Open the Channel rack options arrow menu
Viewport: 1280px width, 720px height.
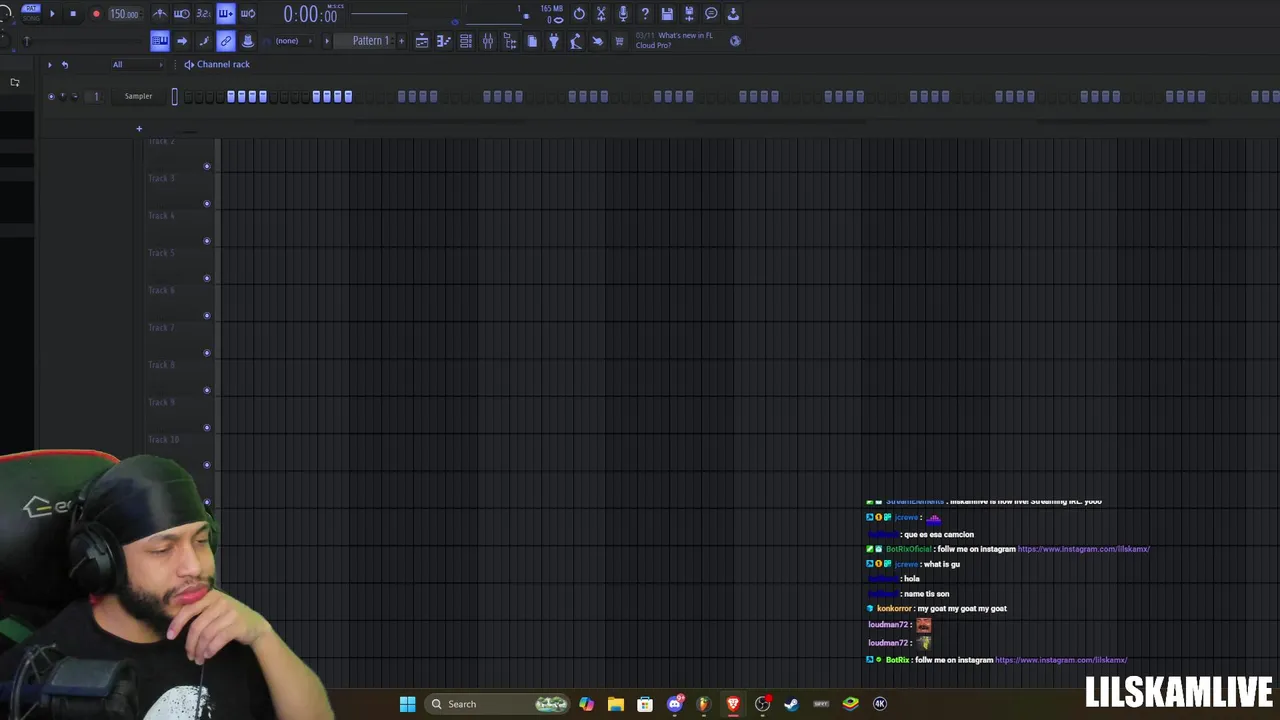coord(50,64)
